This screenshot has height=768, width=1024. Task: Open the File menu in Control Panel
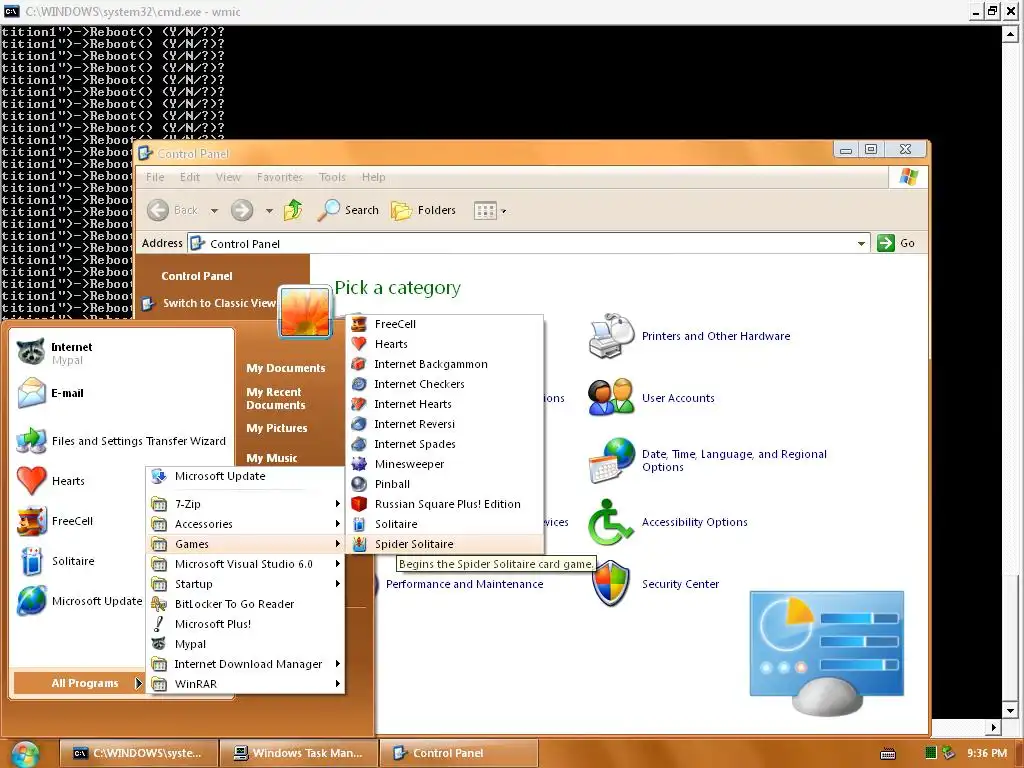(x=155, y=177)
